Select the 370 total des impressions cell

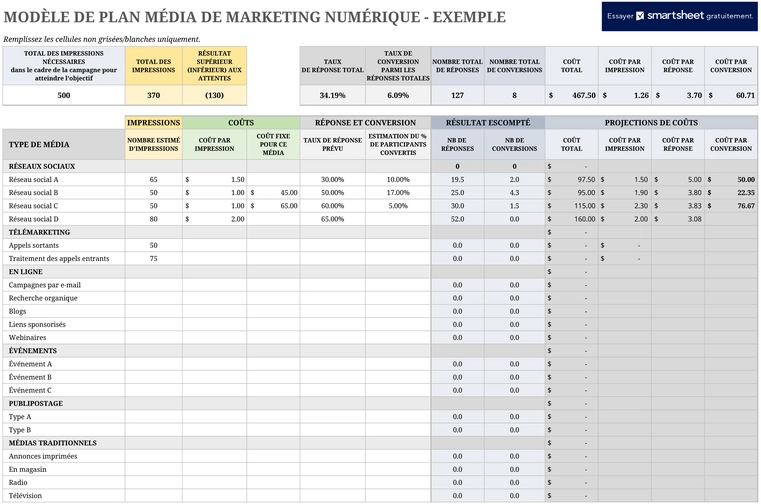click(x=153, y=95)
